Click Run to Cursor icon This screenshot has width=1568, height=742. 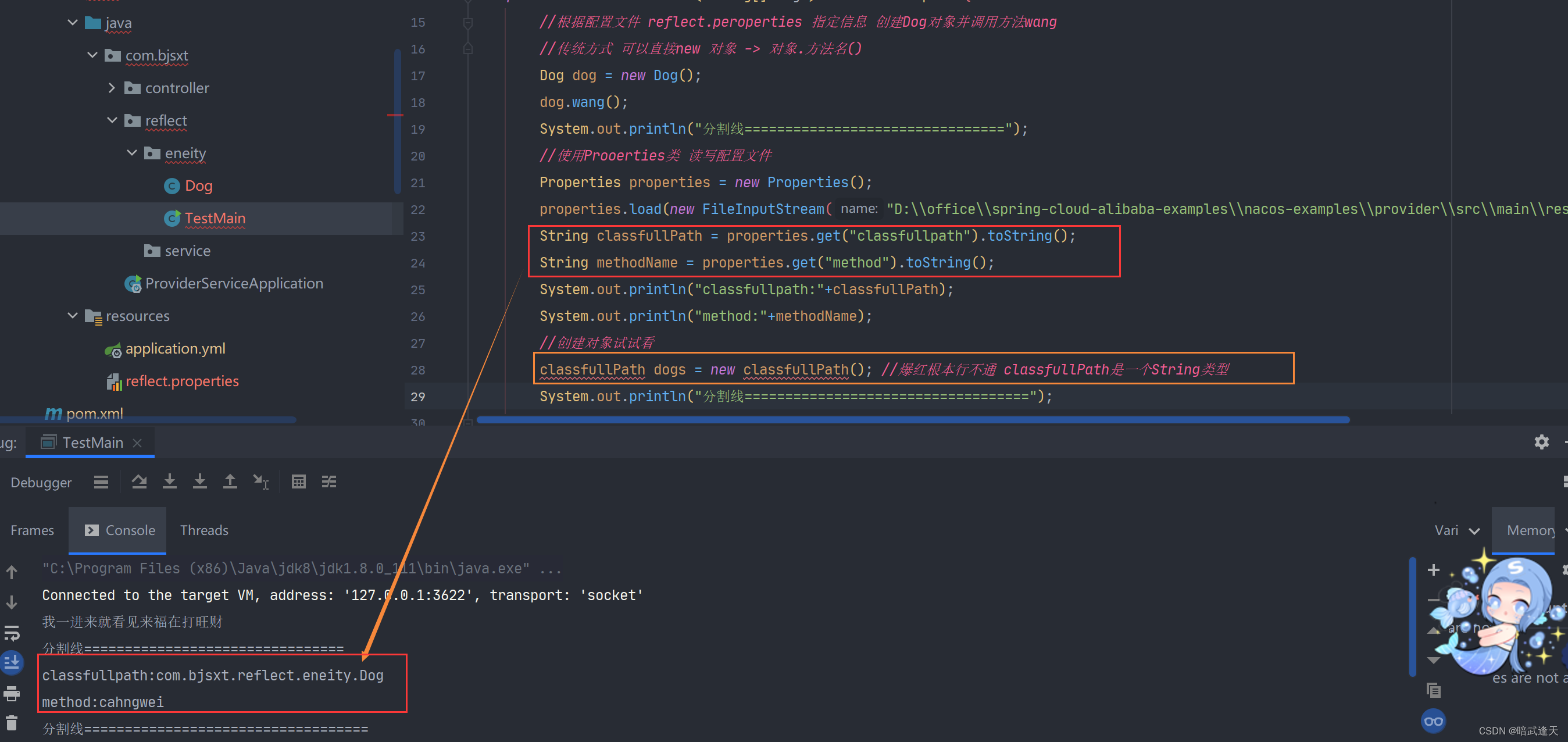[x=260, y=482]
